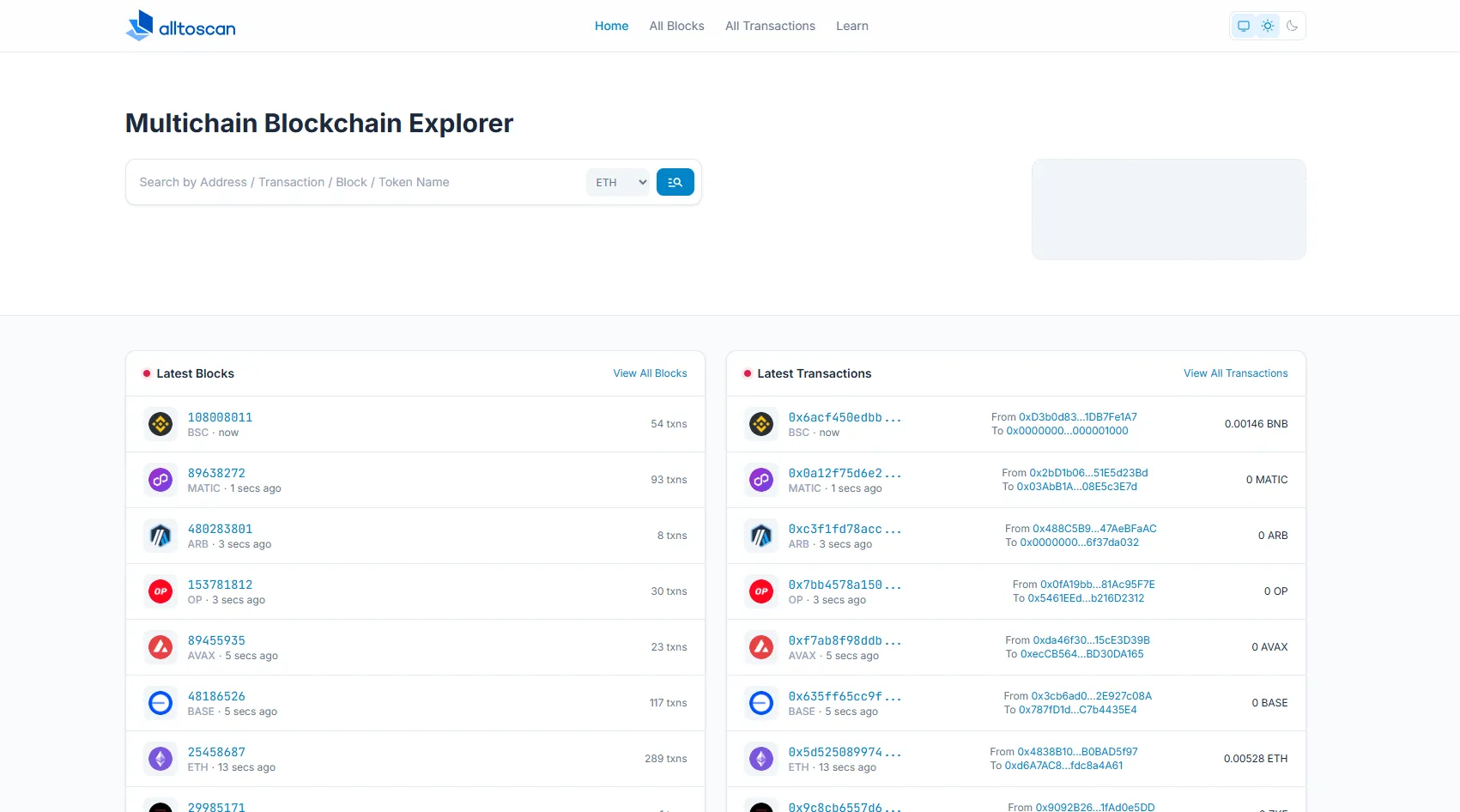The image size is (1460, 812).
Task: Click Polygon icon in Latest Blocks
Action: 161,480
